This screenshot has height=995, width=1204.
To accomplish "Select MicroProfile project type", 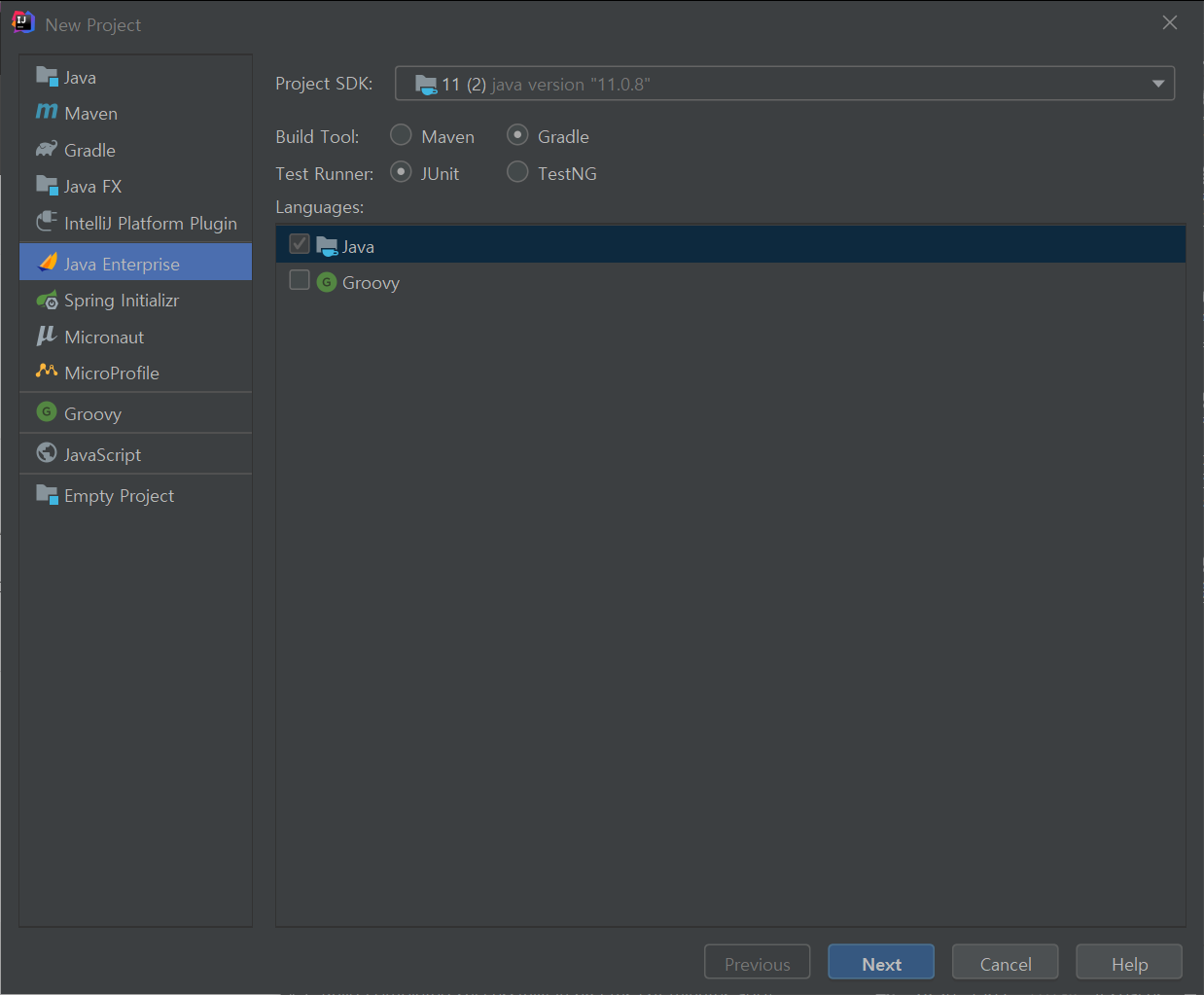I will click(135, 373).
